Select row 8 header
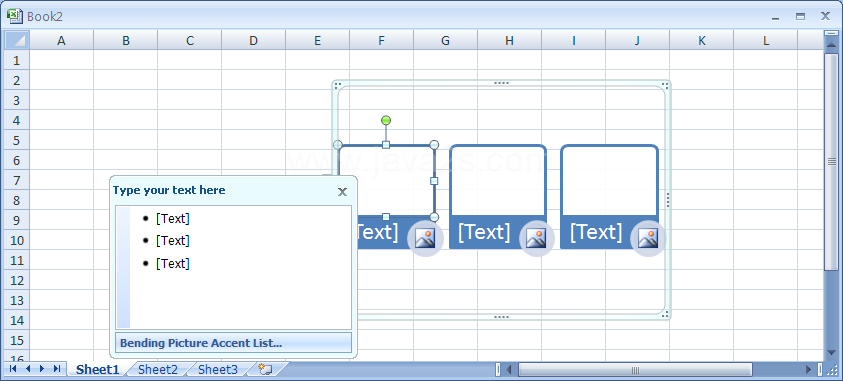 tap(16, 200)
